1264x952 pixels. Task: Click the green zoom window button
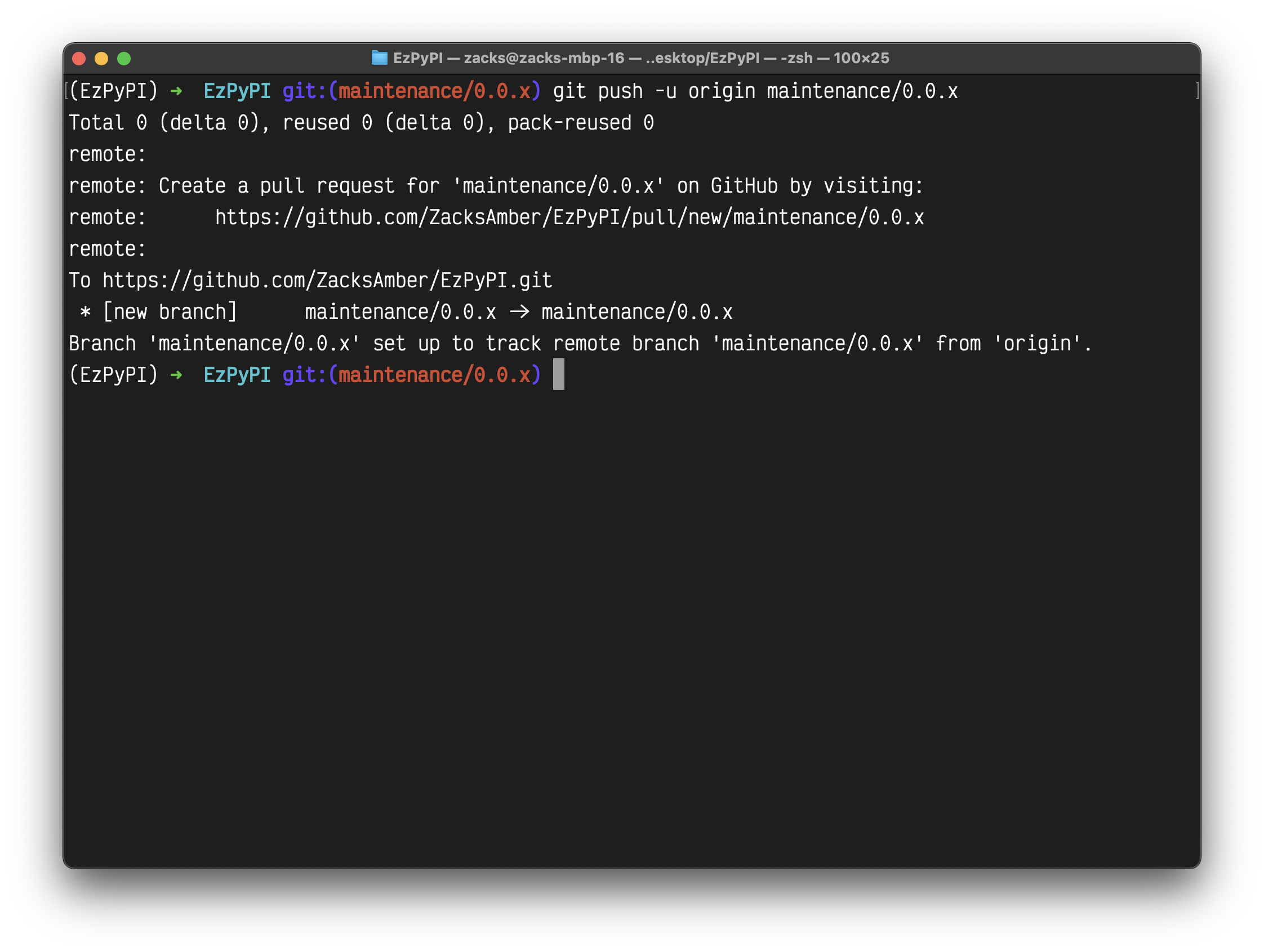tap(124, 58)
